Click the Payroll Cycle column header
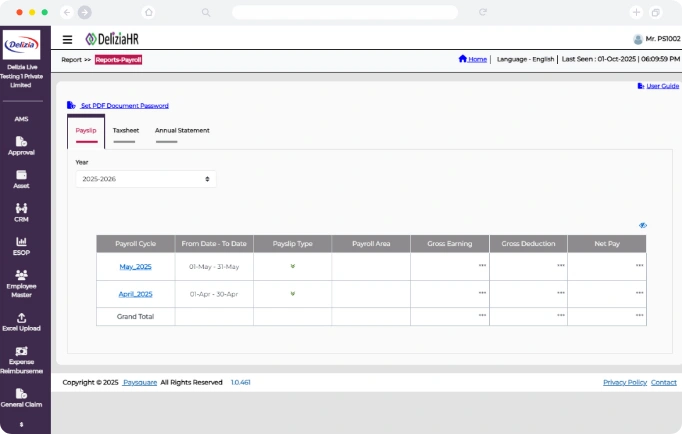 (135, 244)
